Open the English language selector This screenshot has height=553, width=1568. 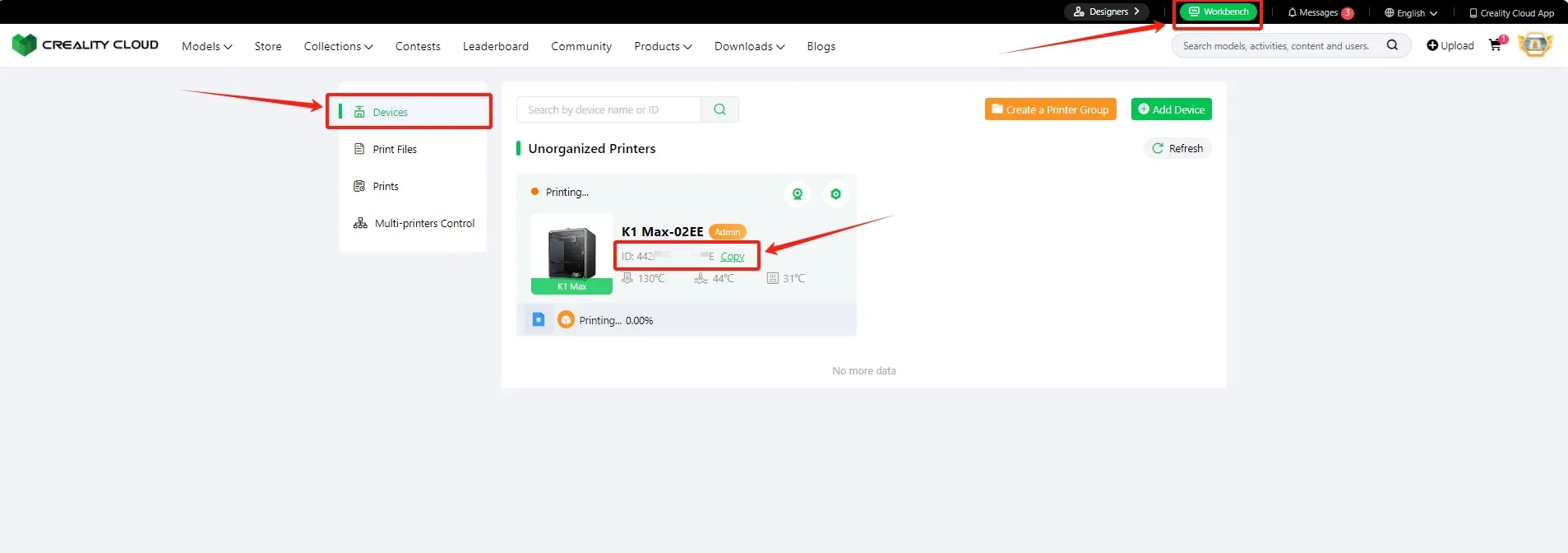(x=1410, y=12)
